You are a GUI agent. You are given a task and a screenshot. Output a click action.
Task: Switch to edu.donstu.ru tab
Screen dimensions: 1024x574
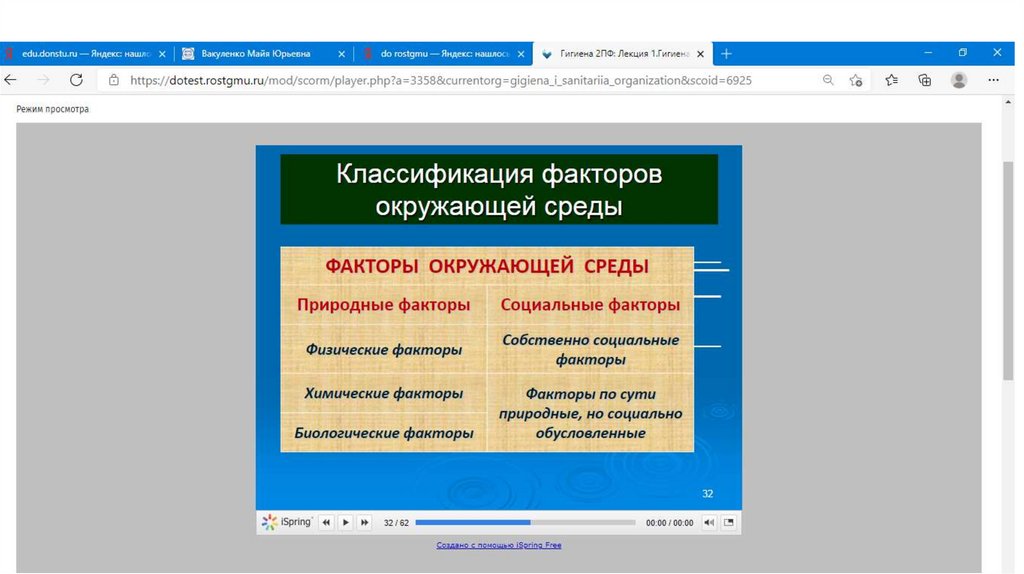coord(85,54)
